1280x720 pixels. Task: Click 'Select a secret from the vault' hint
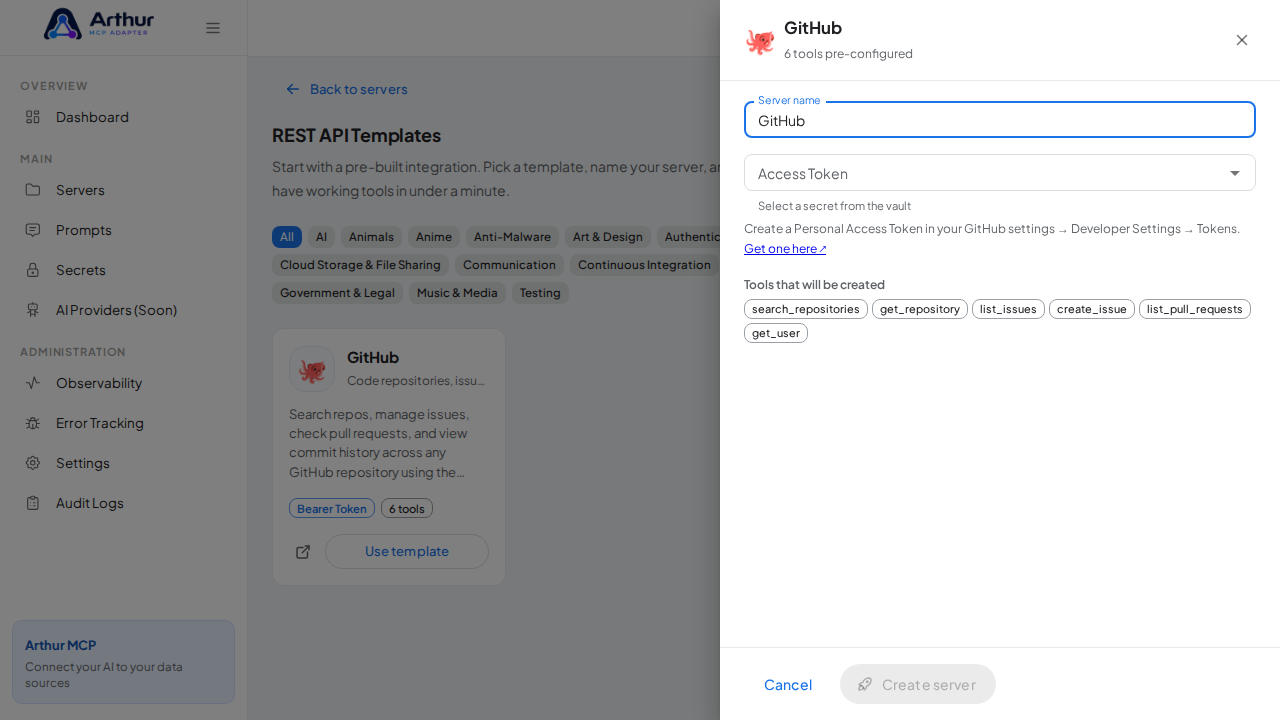click(834, 206)
